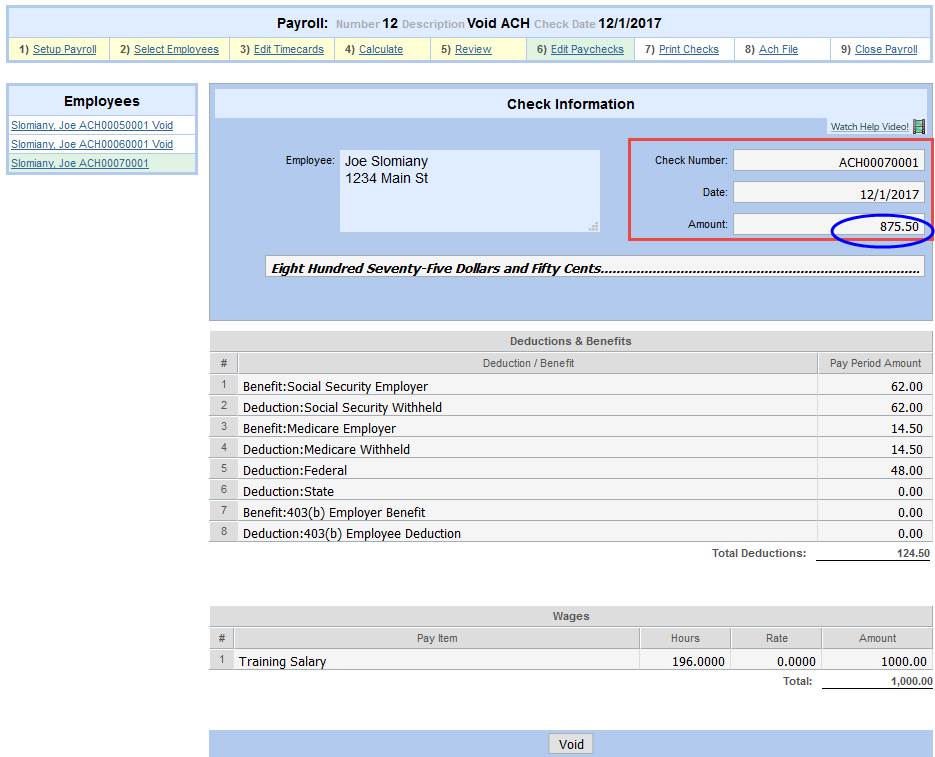935x757 pixels.
Task: Click the Deduction / Benefit column header
Action: [528, 363]
